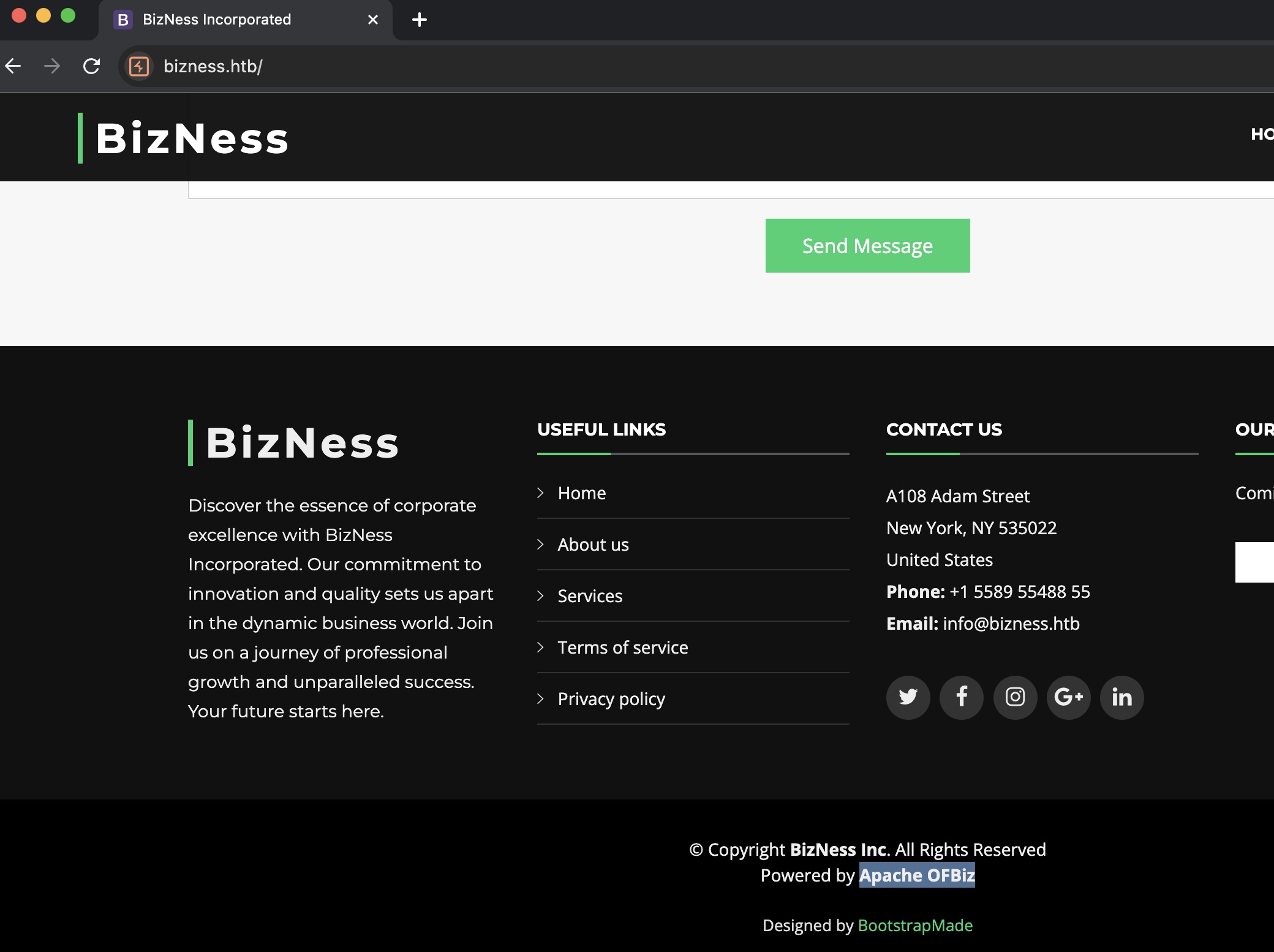1274x952 pixels.
Task: Go to Services footer link
Action: (589, 596)
